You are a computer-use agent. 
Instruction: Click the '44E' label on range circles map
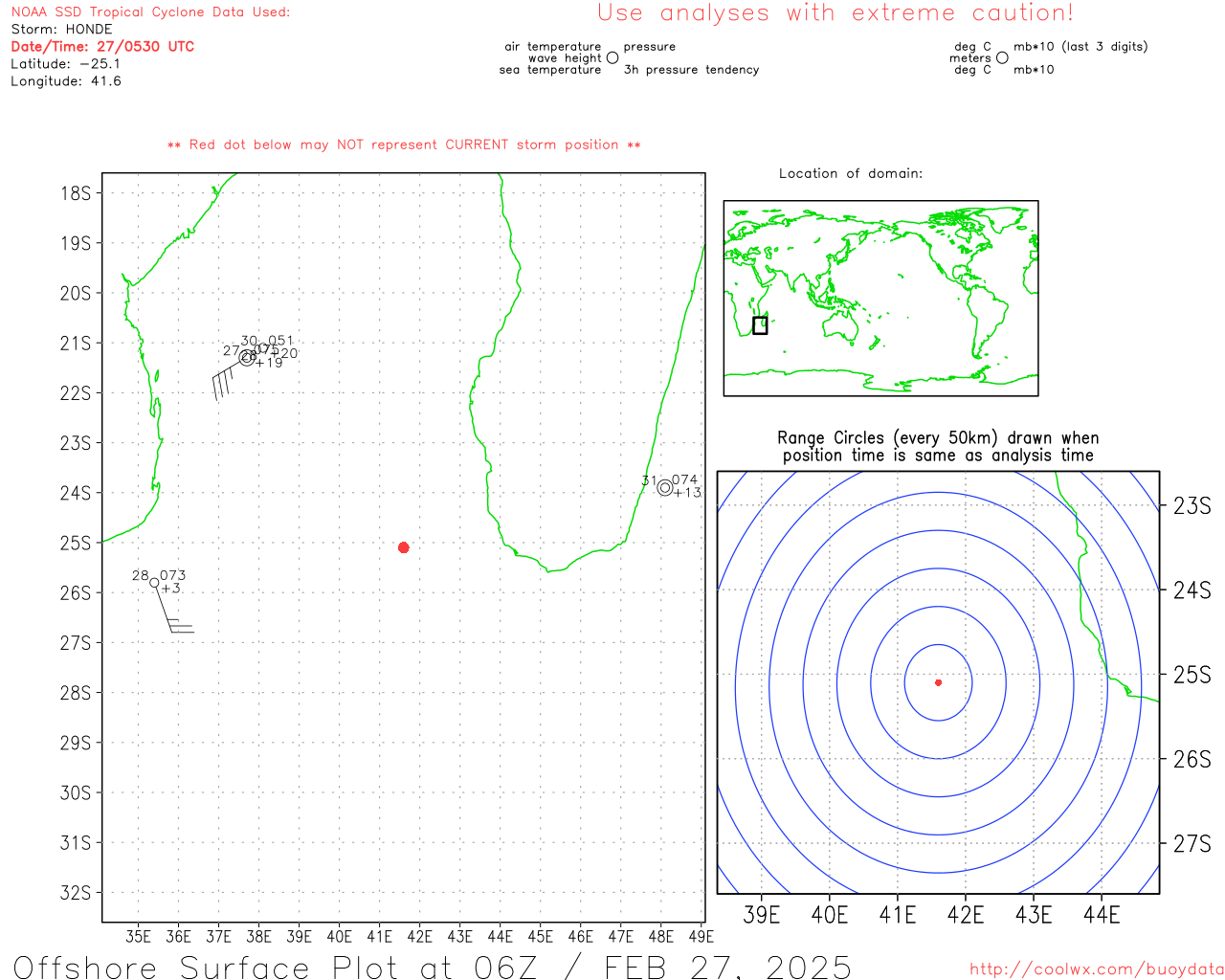pos(1102,915)
